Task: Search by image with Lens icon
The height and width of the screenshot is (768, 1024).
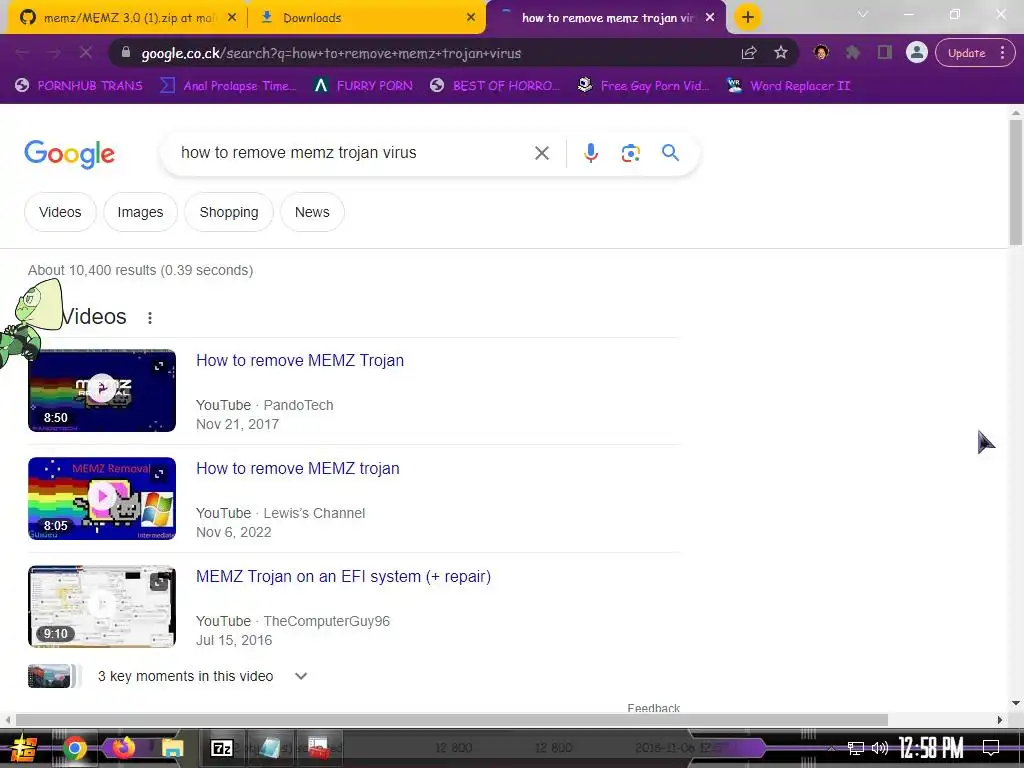Action: tap(630, 153)
